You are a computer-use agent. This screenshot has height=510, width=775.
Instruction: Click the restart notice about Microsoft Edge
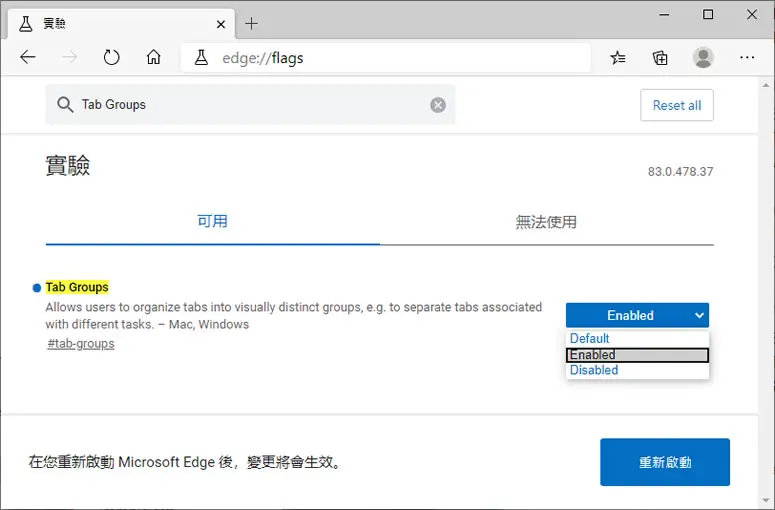(x=185, y=462)
